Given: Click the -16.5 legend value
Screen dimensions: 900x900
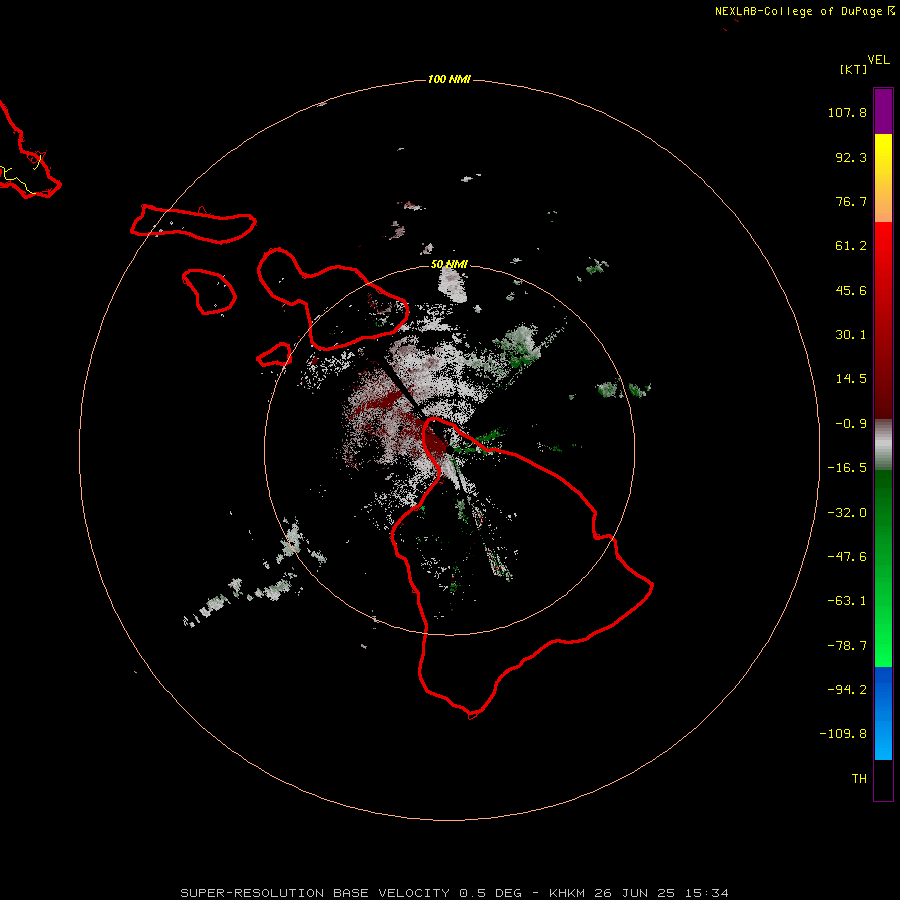Looking at the screenshot, I should click(x=847, y=468).
